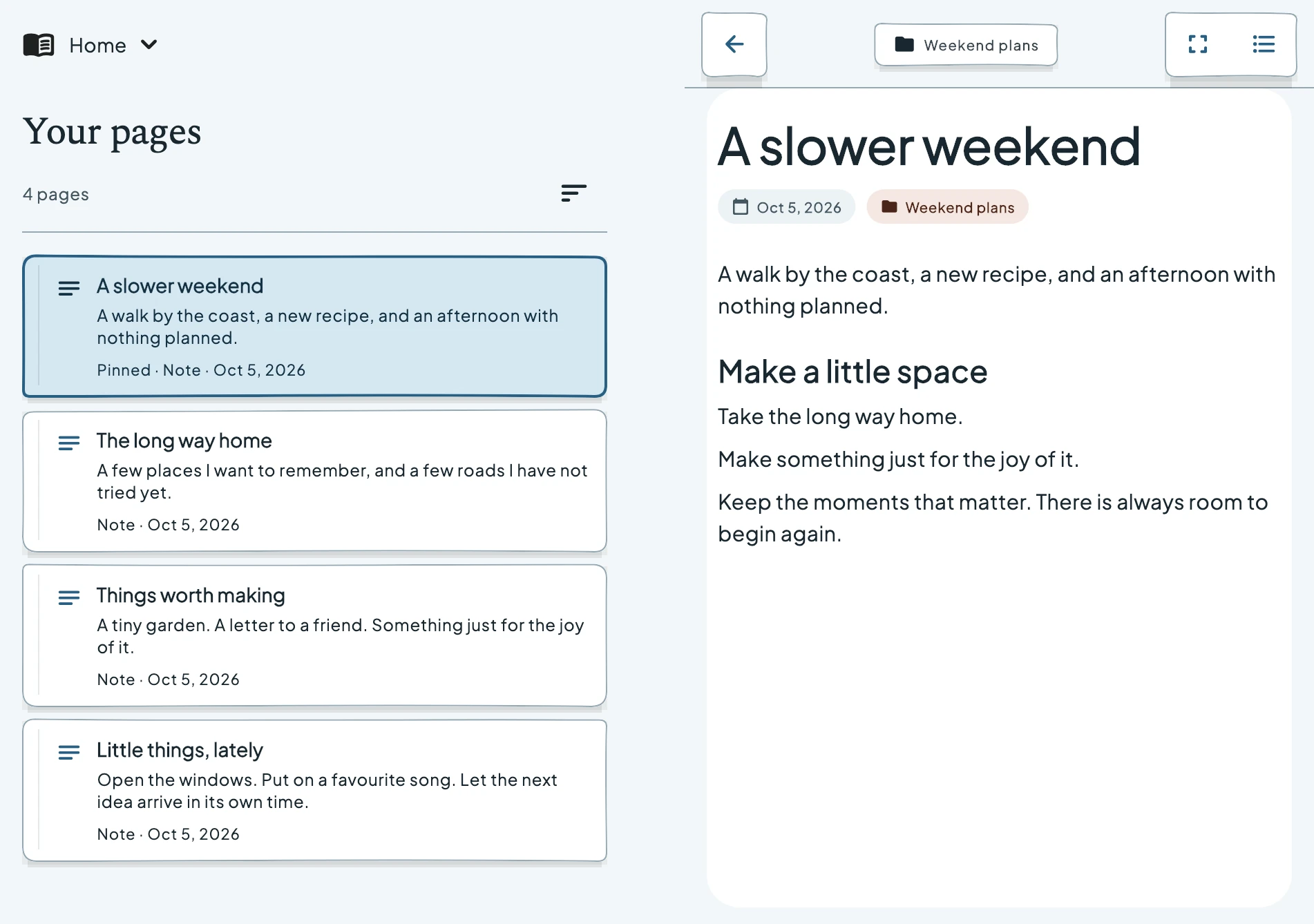Toggle fullscreen view icon
Screen dimensions: 1314x924
pyautogui.click(x=1198, y=44)
